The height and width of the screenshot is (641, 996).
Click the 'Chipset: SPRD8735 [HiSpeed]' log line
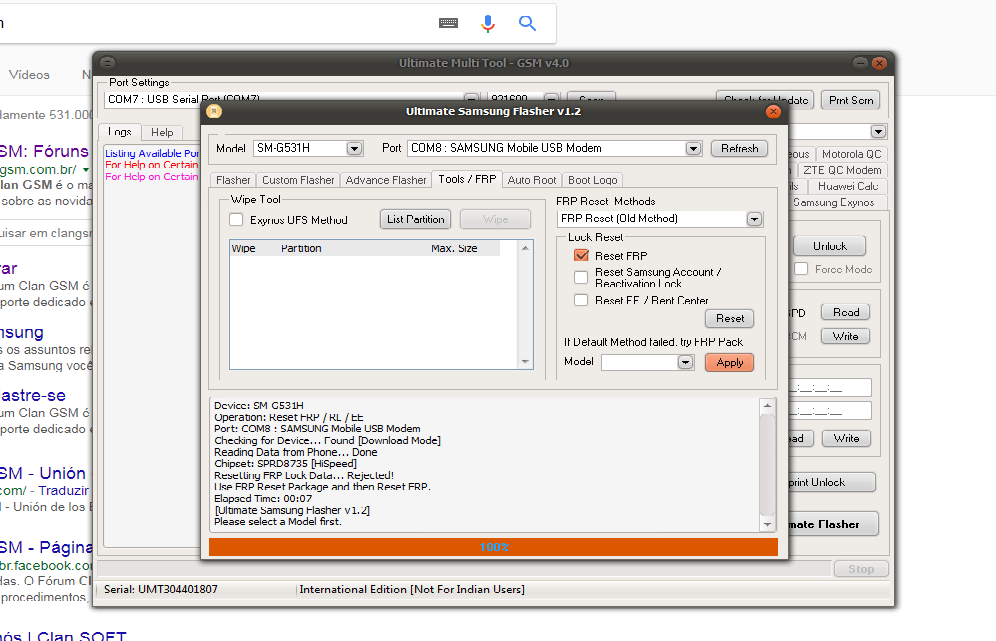(x=285, y=464)
